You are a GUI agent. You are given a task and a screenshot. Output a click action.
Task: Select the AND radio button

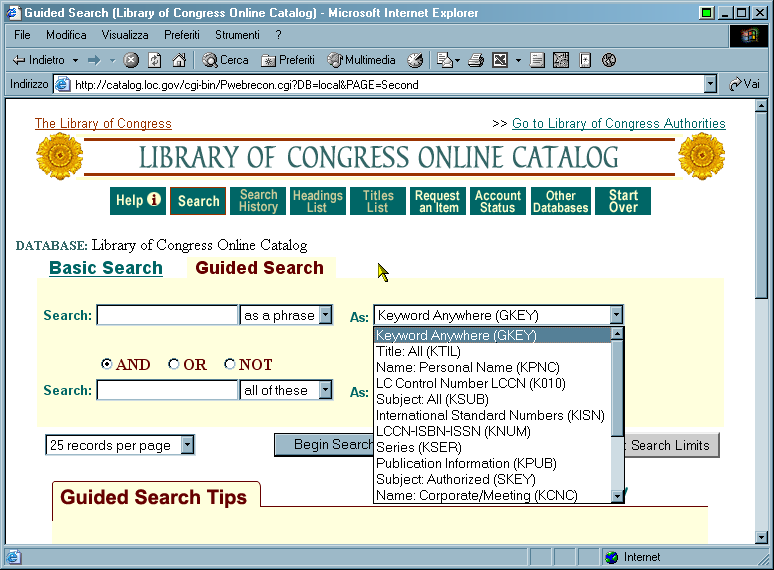(x=106, y=364)
